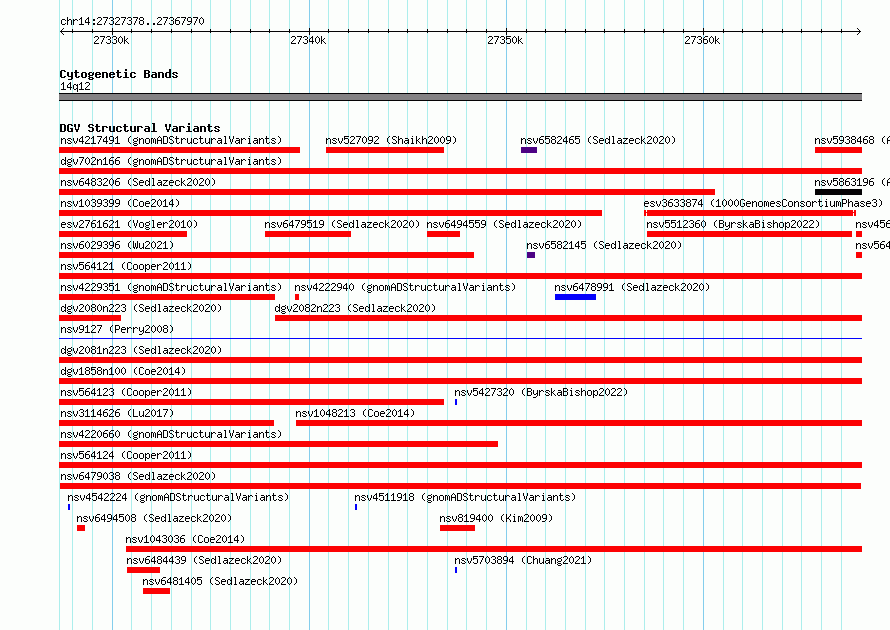Screen dimensions: 890x630
Task: Click the 14q12 band label
Action: click(x=75, y=86)
